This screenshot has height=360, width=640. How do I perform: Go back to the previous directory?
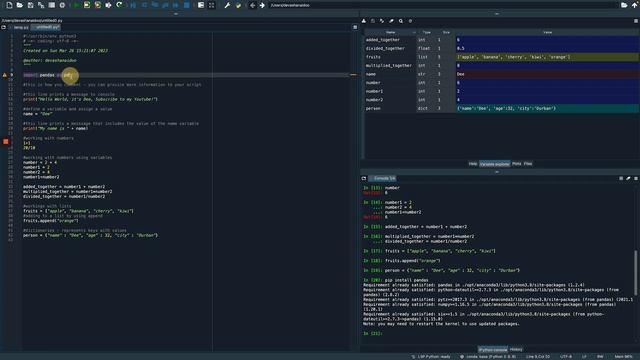pos(252,5)
